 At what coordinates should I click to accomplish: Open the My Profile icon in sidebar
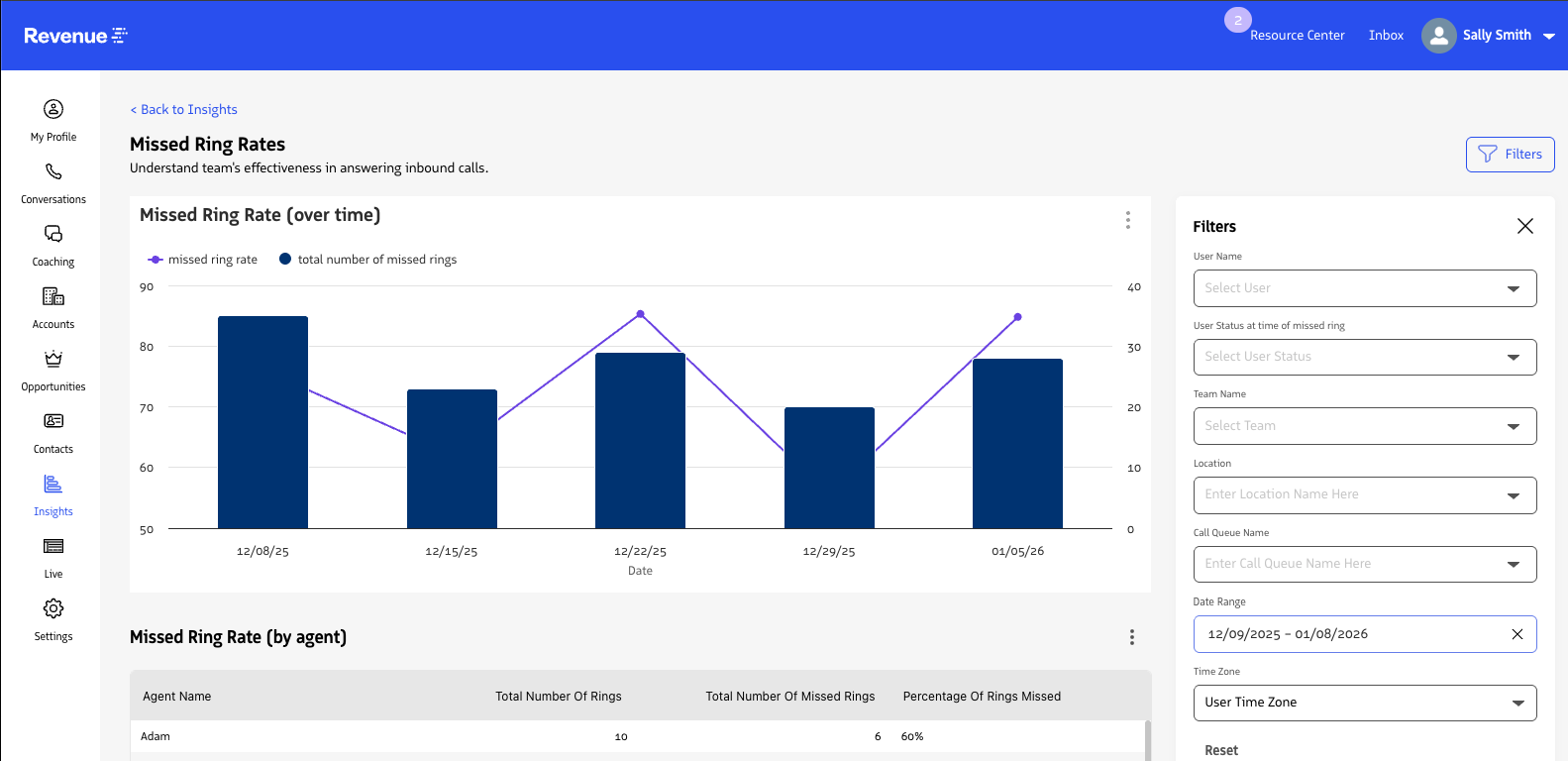(53, 109)
